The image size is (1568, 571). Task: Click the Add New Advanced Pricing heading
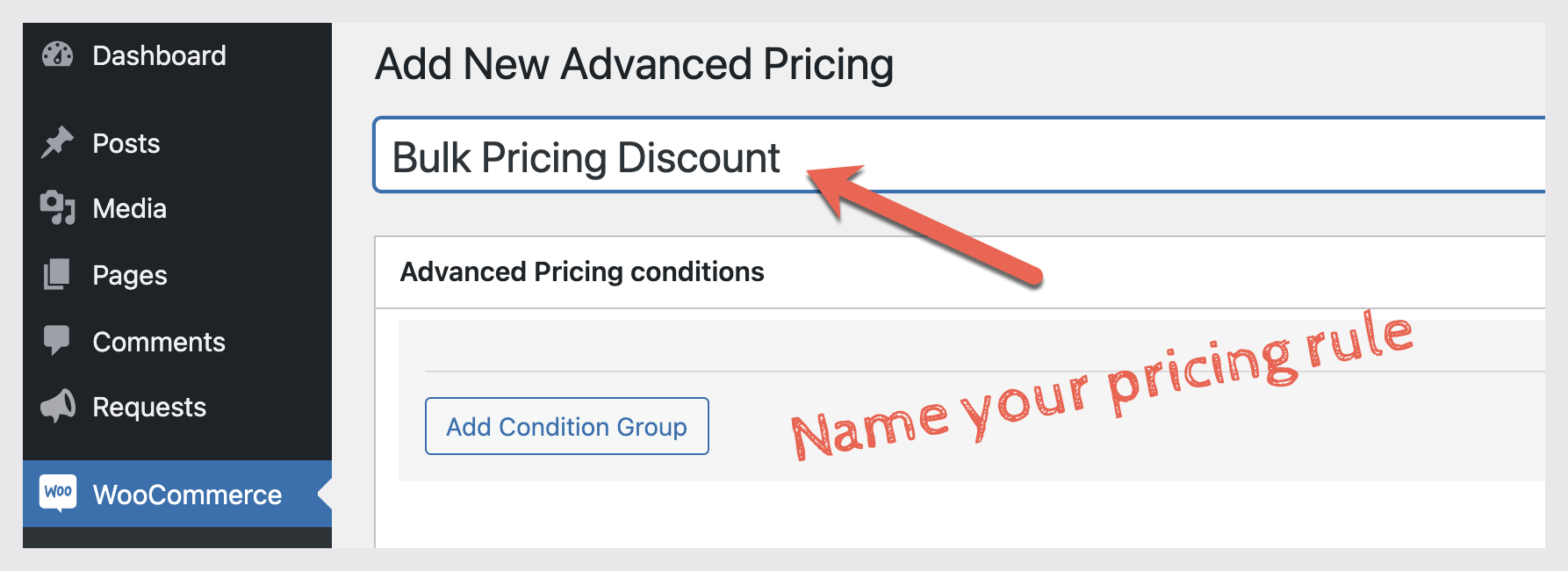tap(634, 65)
